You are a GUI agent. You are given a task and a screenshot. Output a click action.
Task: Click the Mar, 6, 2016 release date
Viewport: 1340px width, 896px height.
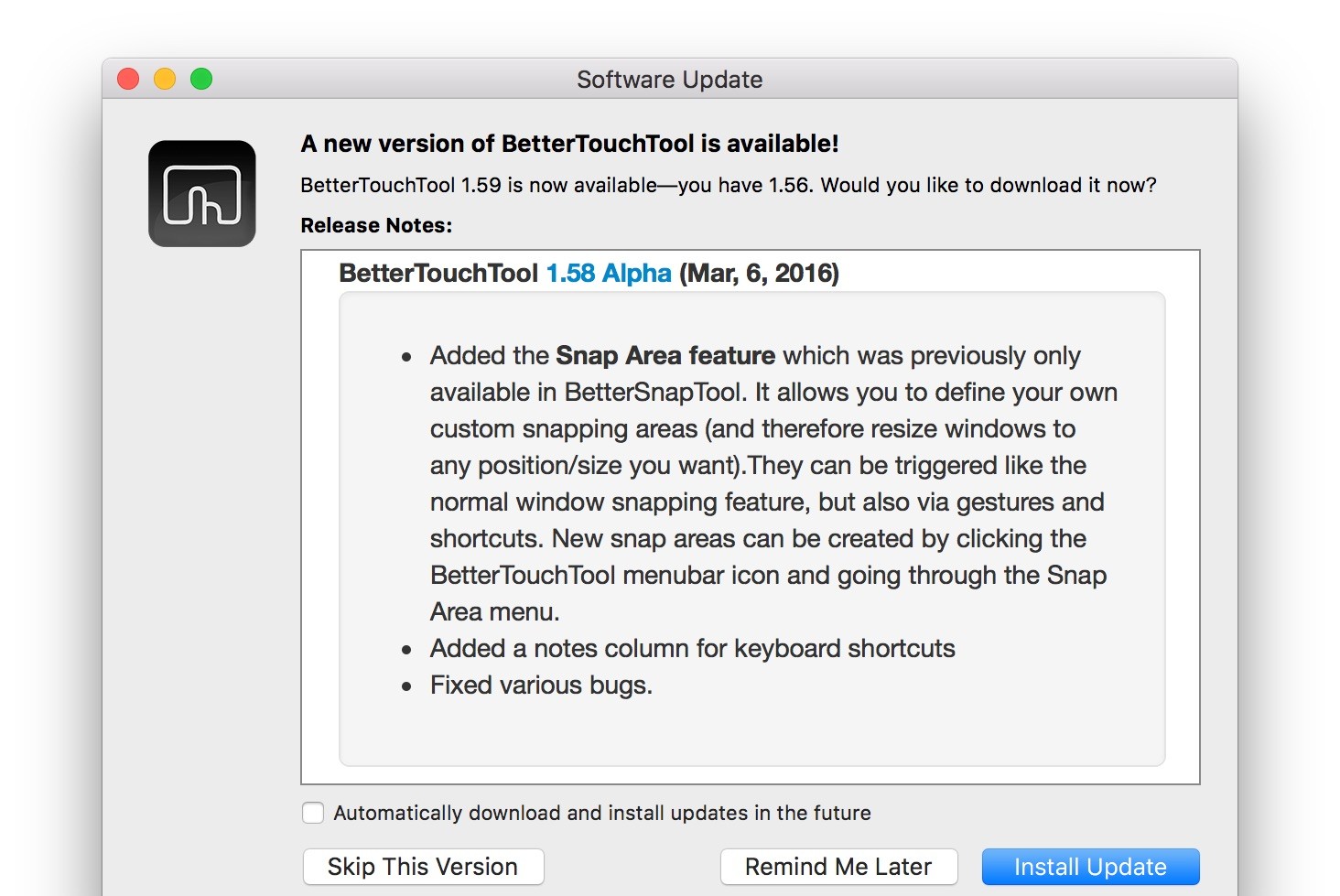759,274
